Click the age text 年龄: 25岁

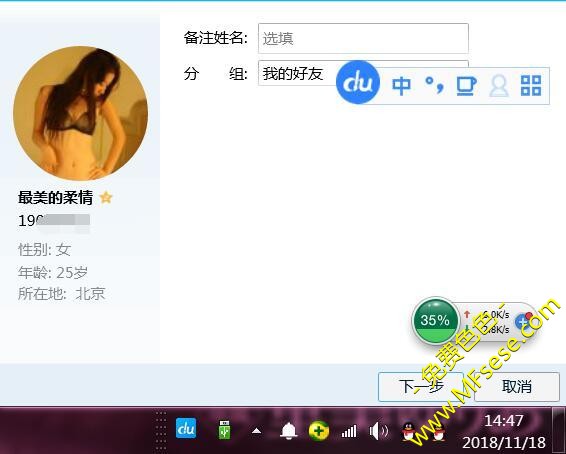[53, 272]
